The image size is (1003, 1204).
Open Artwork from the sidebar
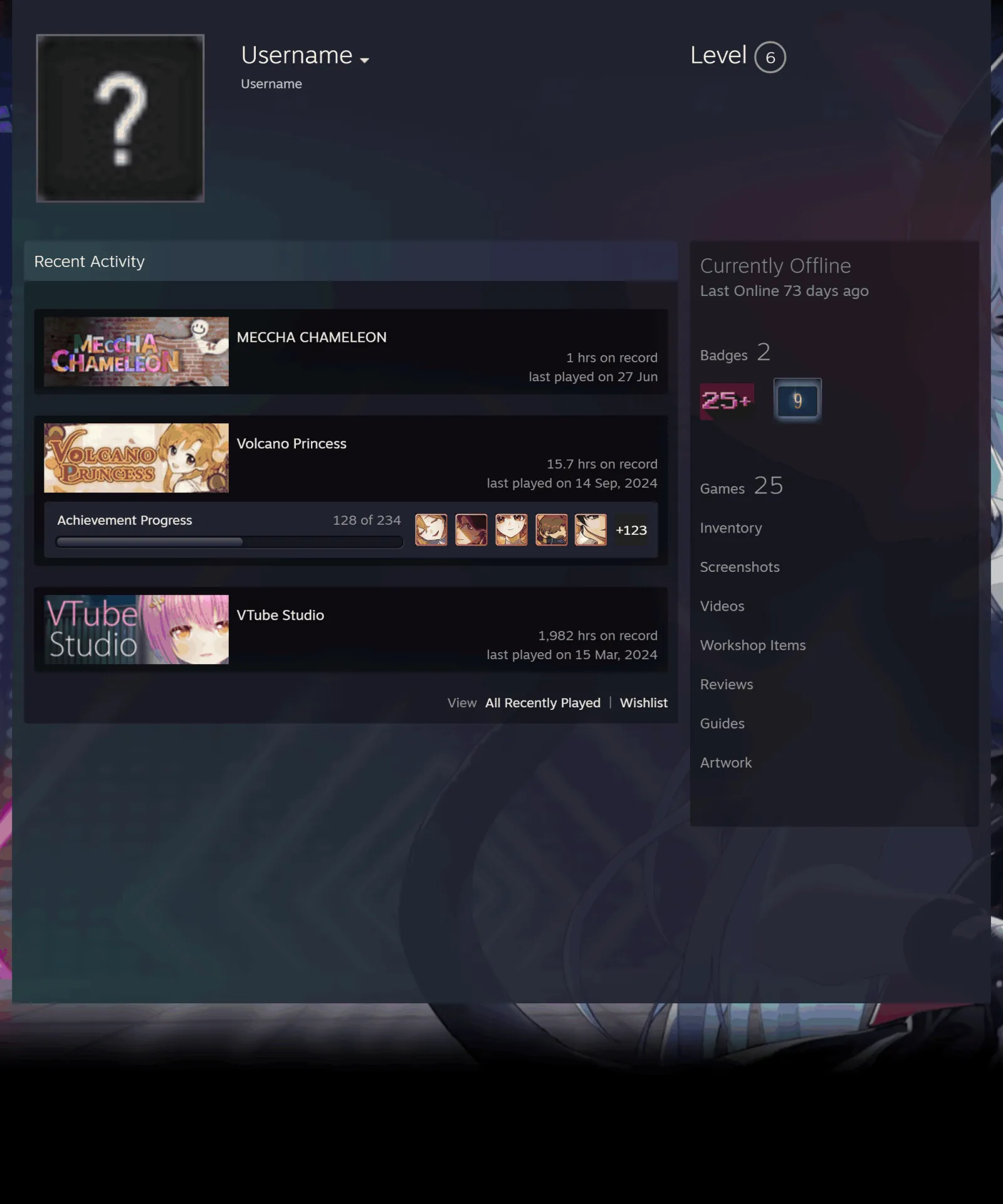(726, 763)
